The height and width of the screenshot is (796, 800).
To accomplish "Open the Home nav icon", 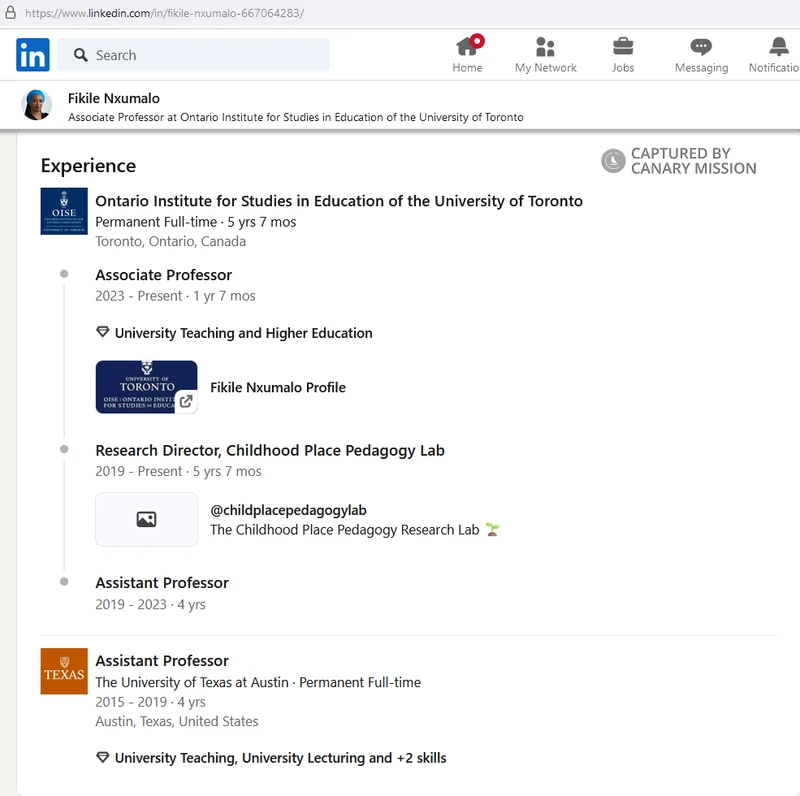I will 467,46.
